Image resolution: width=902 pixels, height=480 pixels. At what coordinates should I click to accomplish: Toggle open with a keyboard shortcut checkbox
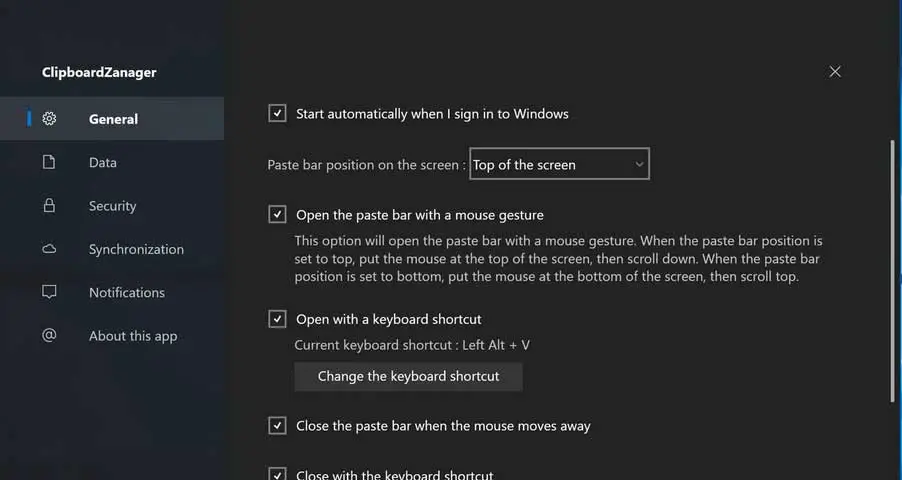(278, 319)
